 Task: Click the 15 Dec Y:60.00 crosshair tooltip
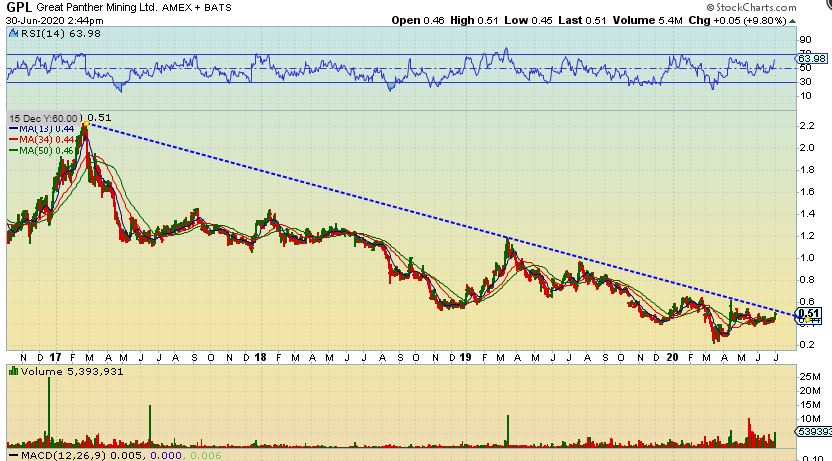tap(46, 118)
